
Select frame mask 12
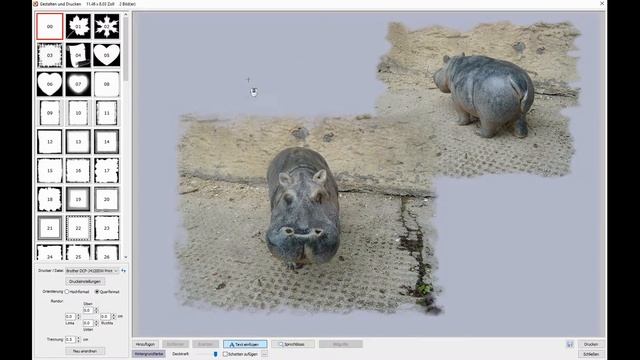click(50, 142)
